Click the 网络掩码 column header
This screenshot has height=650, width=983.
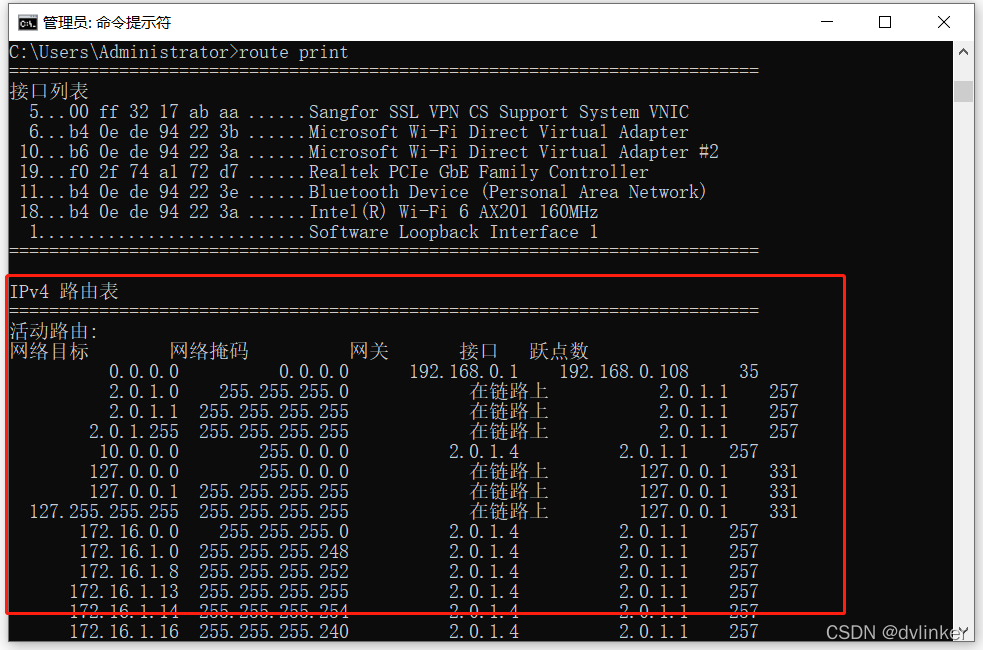(x=209, y=351)
